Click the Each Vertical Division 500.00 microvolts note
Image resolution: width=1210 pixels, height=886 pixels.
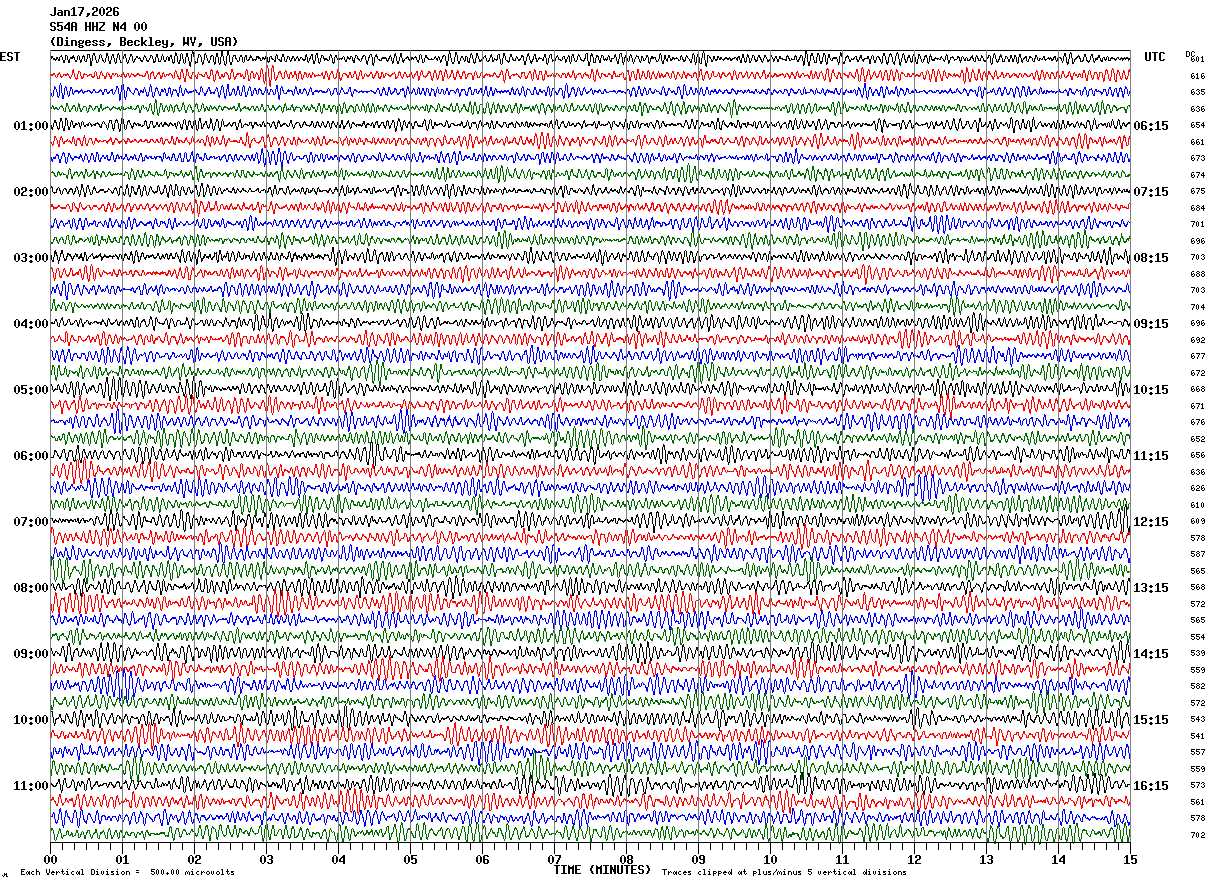pos(127,873)
